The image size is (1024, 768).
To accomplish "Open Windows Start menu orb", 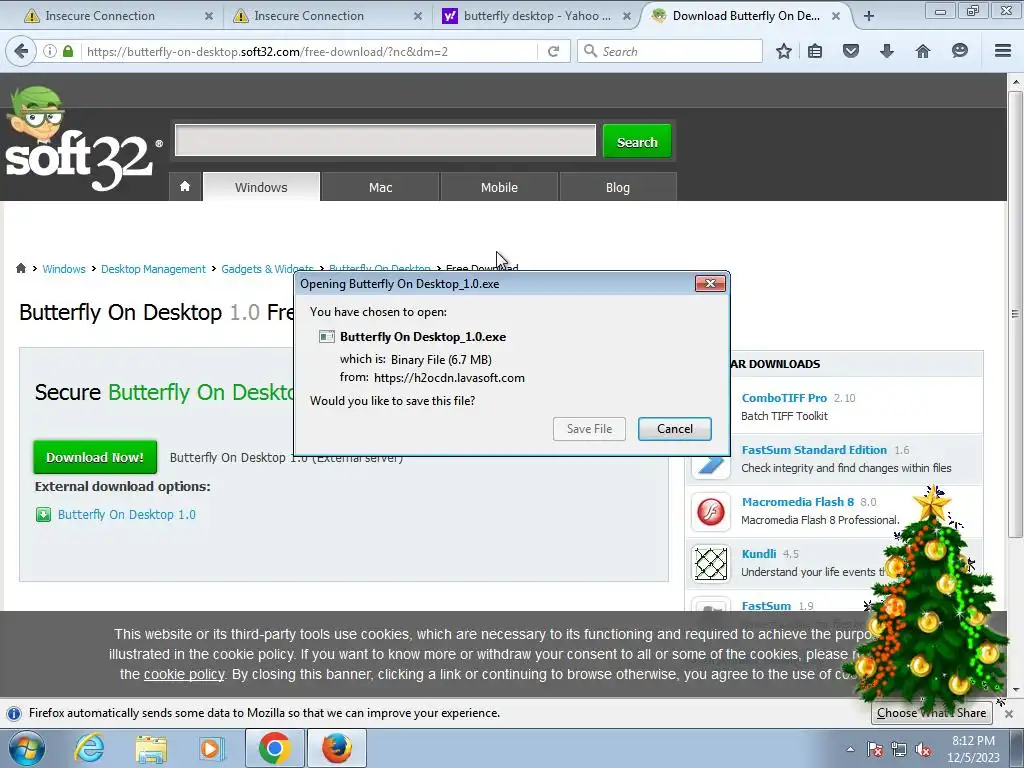I will coord(27,748).
